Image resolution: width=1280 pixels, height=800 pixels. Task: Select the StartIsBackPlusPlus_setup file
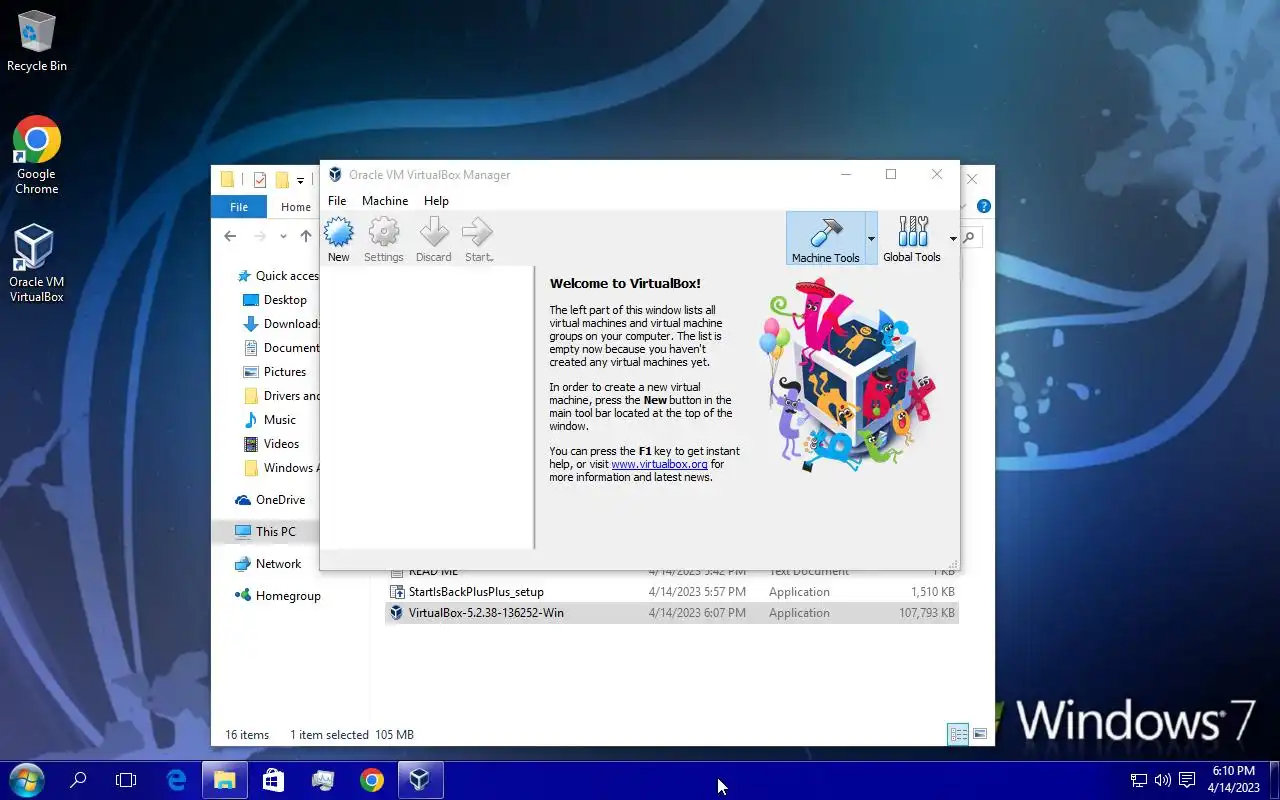[x=476, y=592]
